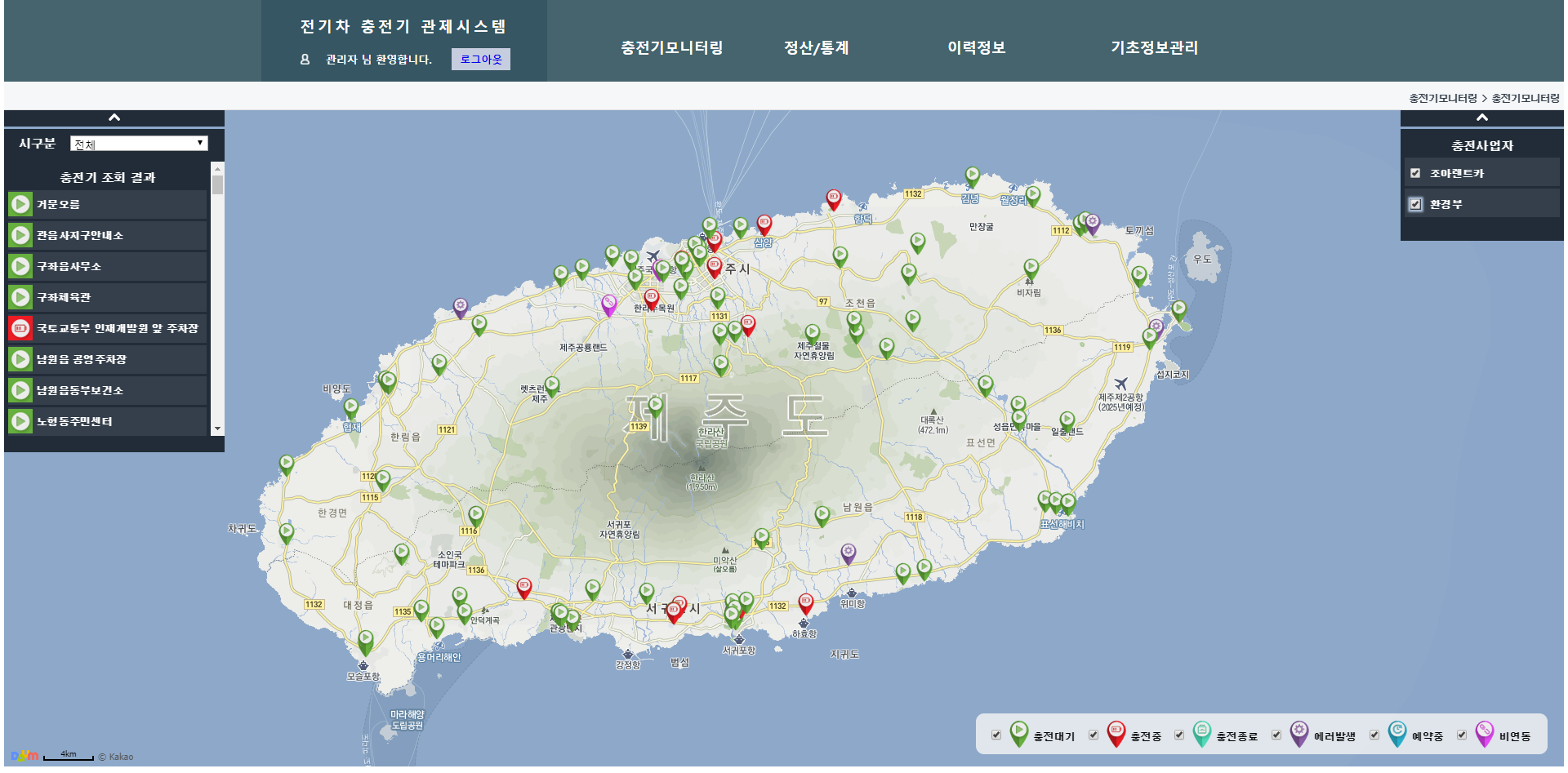Uncheck the 충전대기 legend checkbox
The width and height of the screenshot is (1568, 773).
(x=996, y=735)
